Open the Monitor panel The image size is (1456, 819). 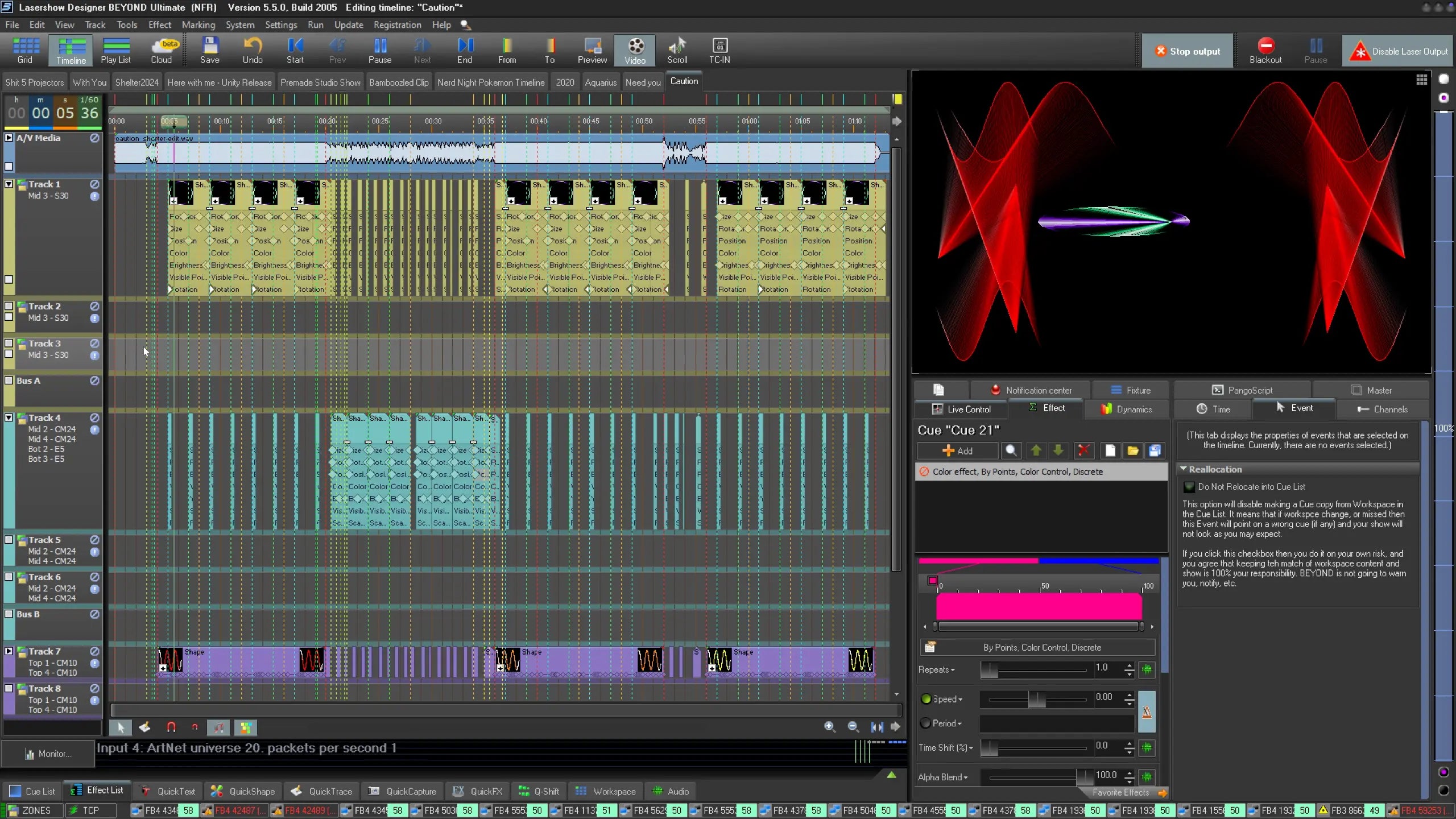coord(48,754)
